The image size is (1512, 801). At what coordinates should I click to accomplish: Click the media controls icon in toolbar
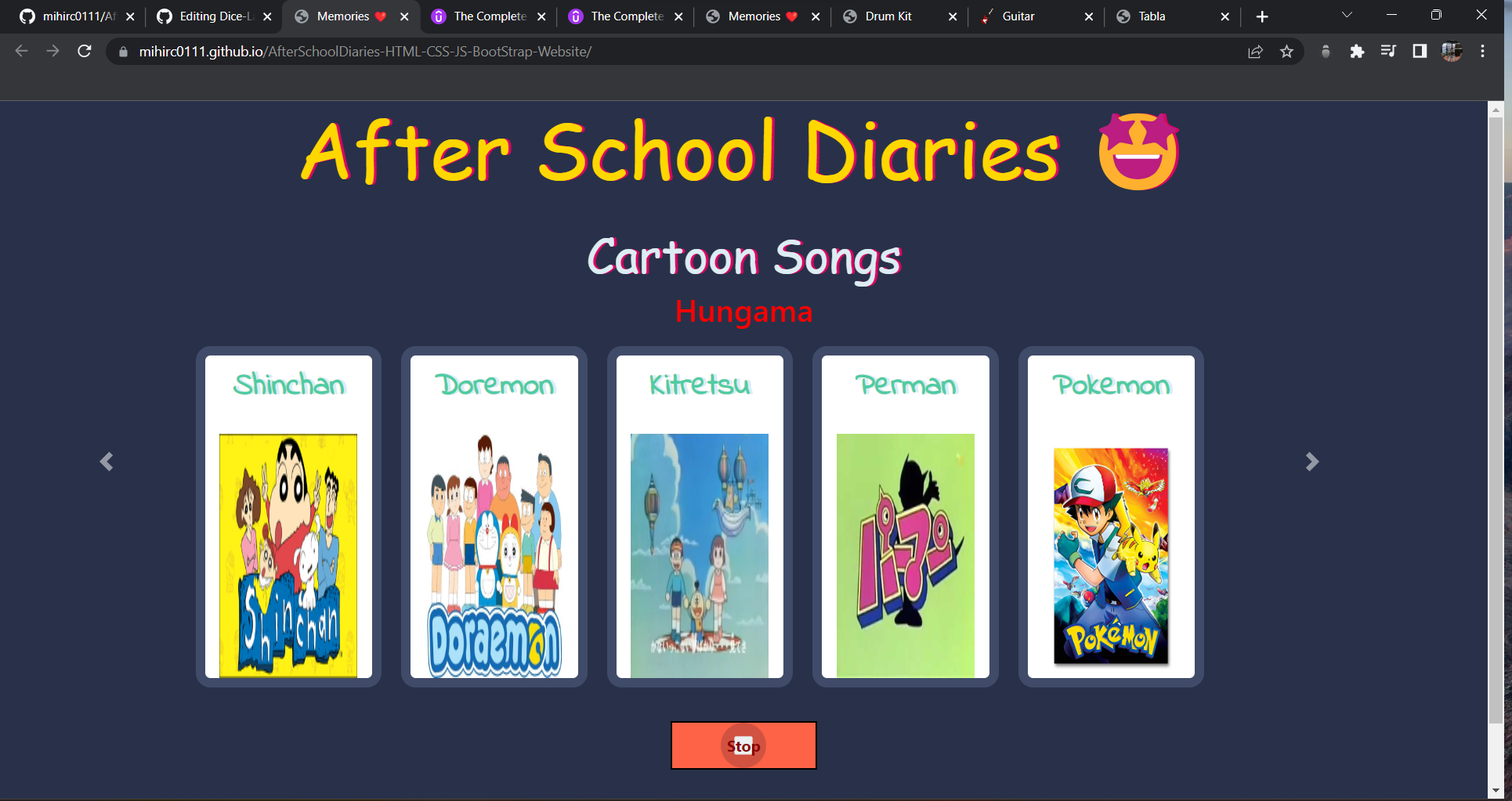1387,52
